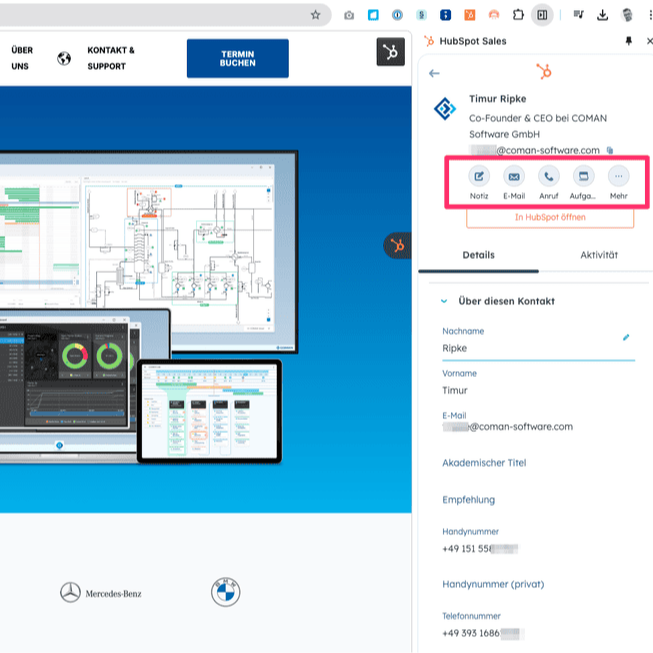Image resolution: width=653 pixels, height=653 pixels.
Task: Log an Anruf for the contact
Action: point(548,183)
